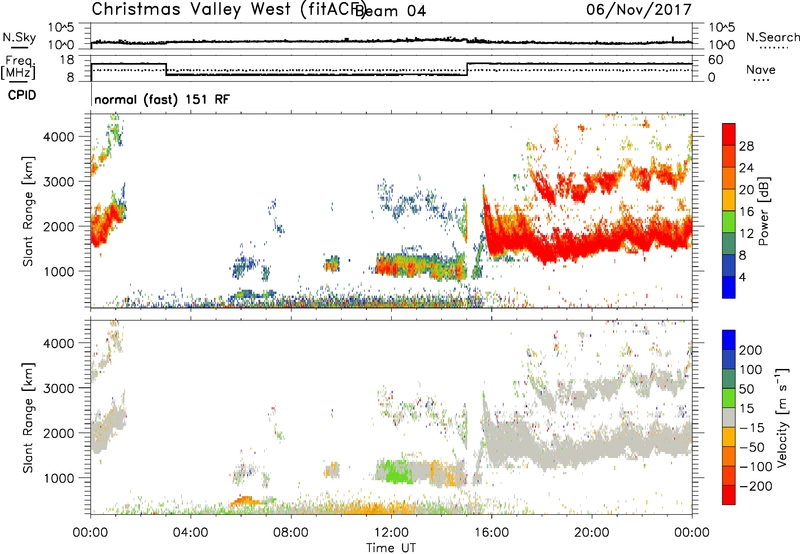This screenshot has height=554, width=800.
Task: Click the '08:00' time axis tick label
Action: point(291,533)
